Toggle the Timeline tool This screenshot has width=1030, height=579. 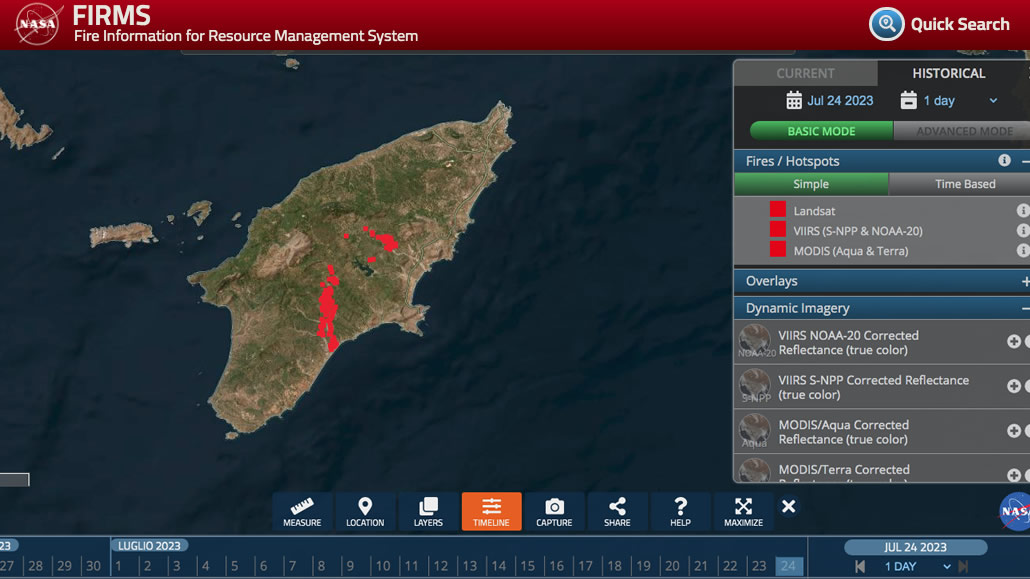[491, 511]
